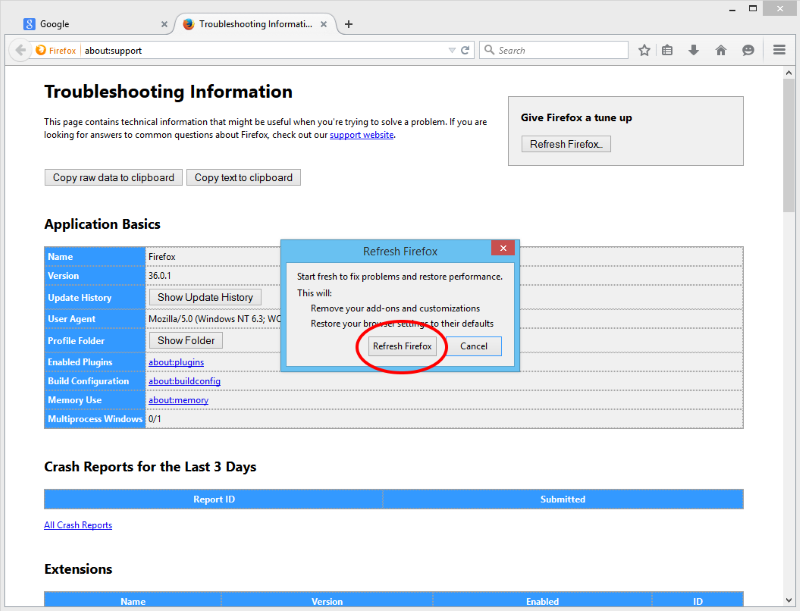800x611 pixels.
Task: Open the All Crash Reports link
Action: click(78, 525)
